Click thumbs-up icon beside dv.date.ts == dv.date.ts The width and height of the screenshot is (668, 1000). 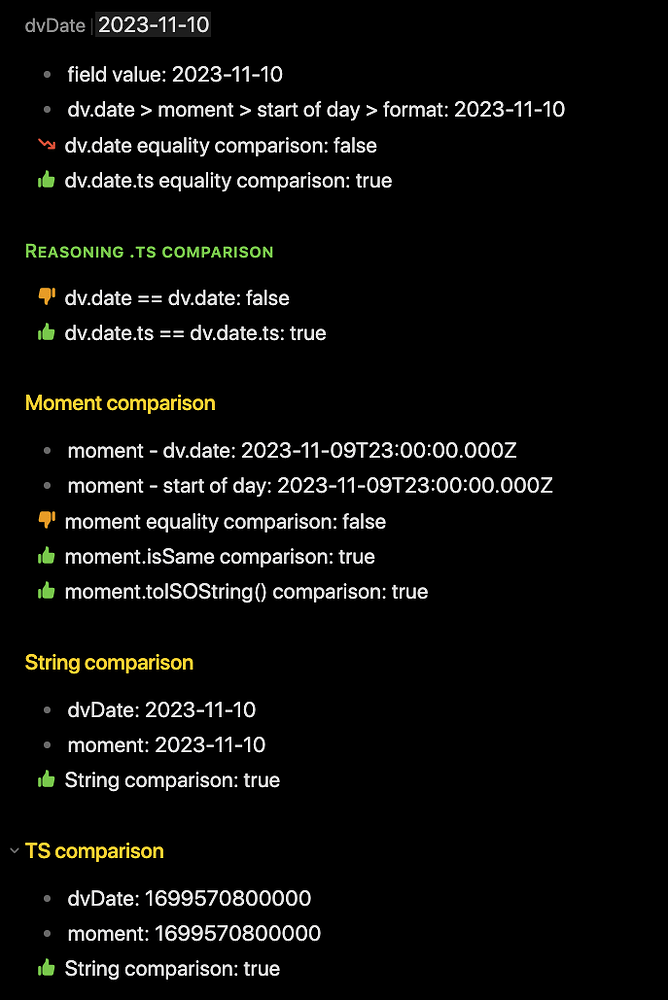point(45,333)
